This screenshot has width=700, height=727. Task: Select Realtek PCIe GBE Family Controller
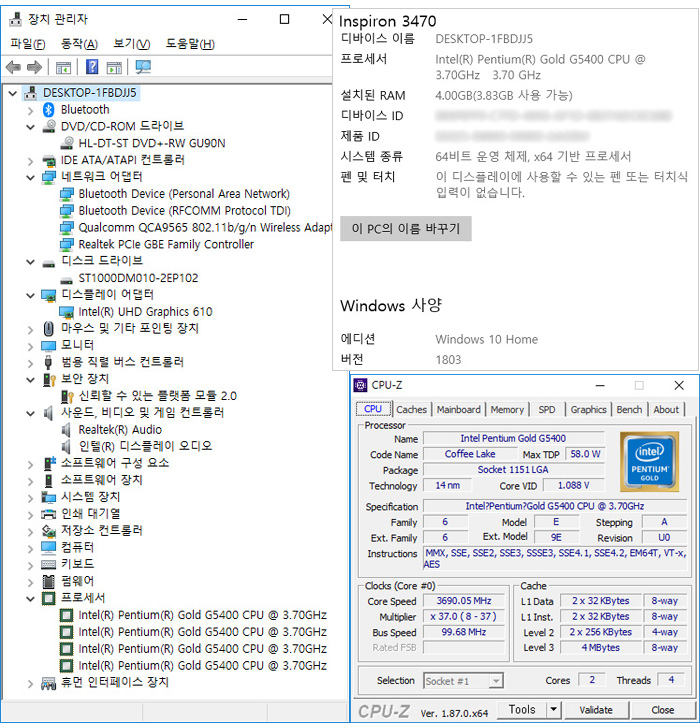pos(166,244)
